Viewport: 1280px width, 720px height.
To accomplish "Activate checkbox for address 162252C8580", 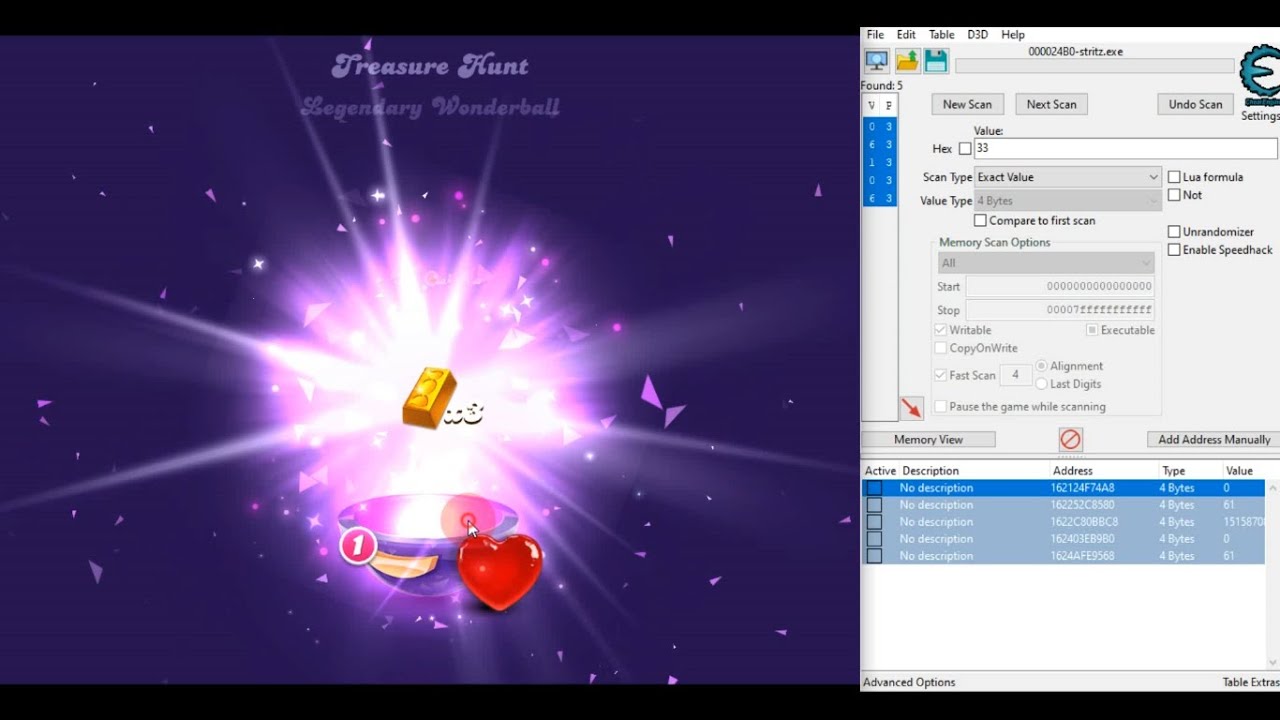I will pos(874,505).
